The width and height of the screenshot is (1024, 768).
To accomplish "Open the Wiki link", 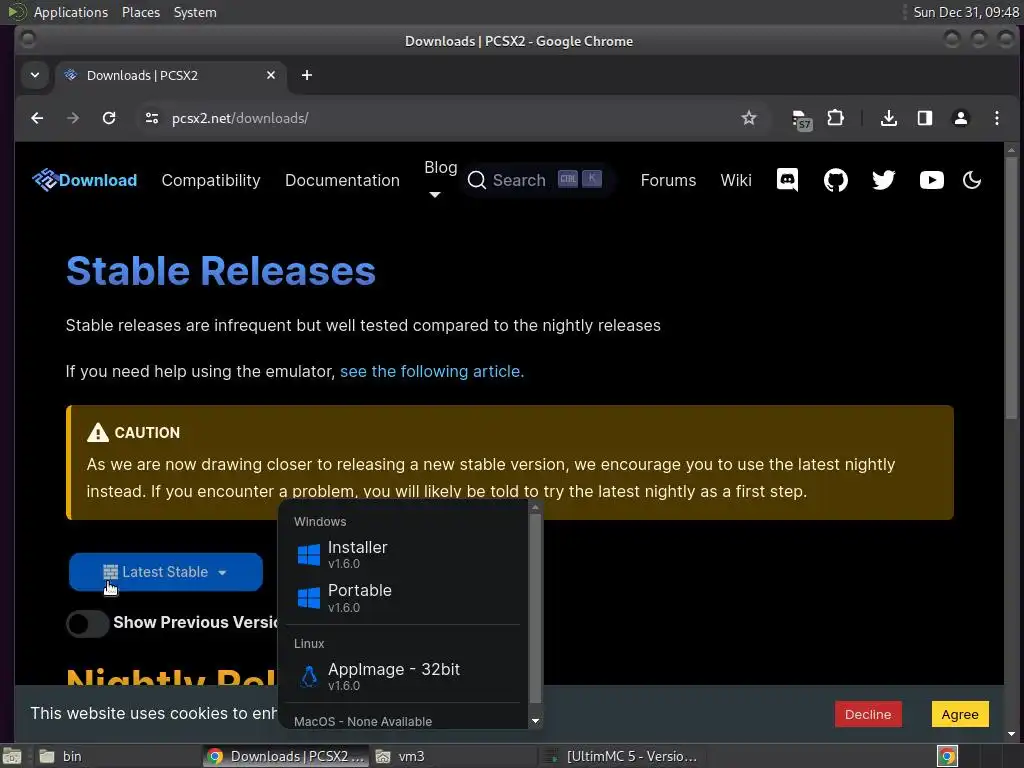I will 736,180.
